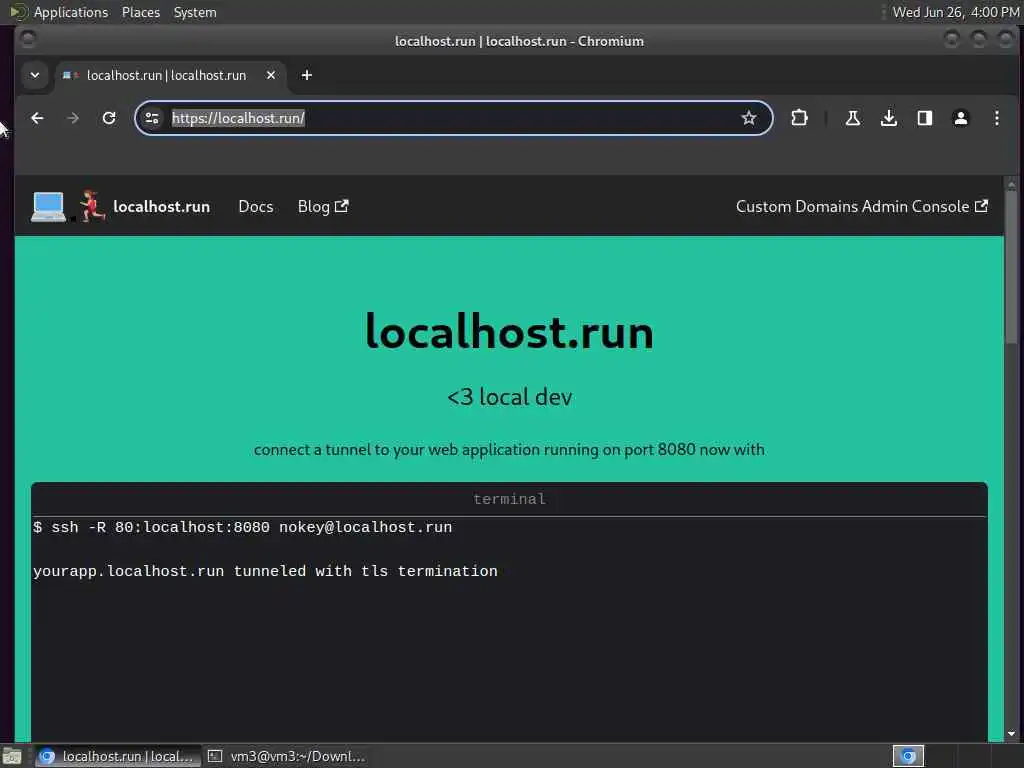Go to localhost.run home link

[x=161, y=206]
